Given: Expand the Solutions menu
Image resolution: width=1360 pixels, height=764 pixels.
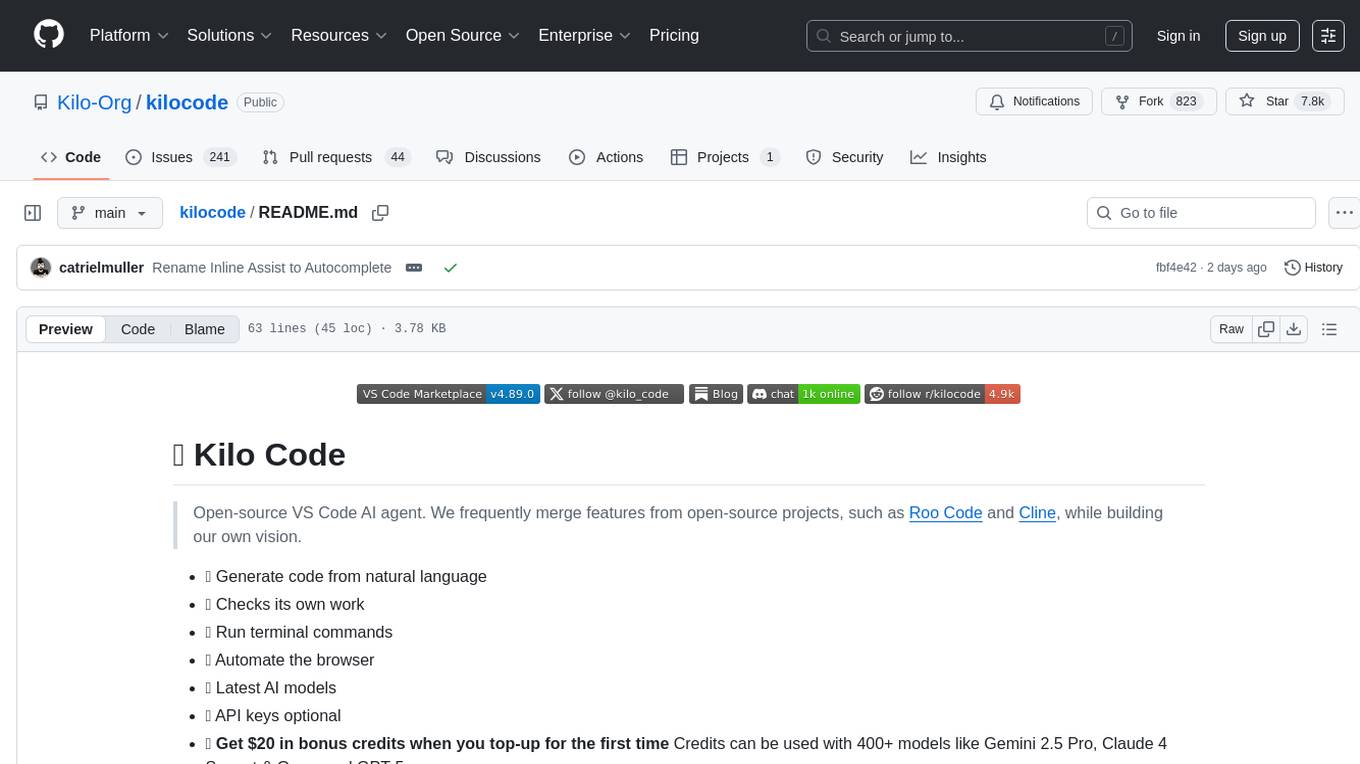Looking at the screenshot, I should pyautogui.click(x=230, y=35).
